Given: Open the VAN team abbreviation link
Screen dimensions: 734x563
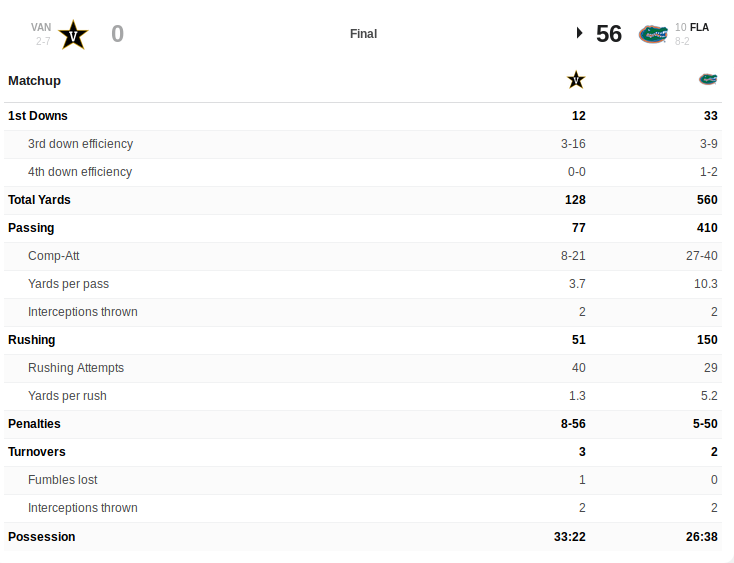Looking at the screenshot, I should (x=41, y=27).
